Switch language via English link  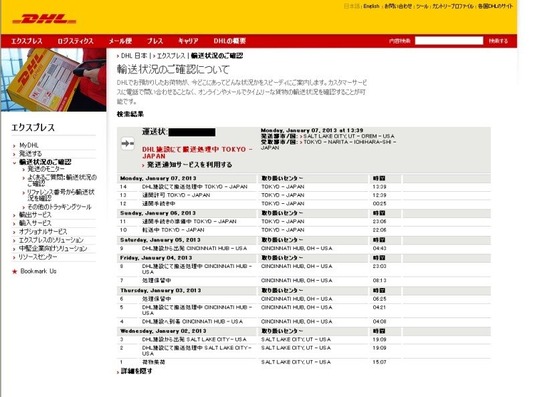pos(371,6)
